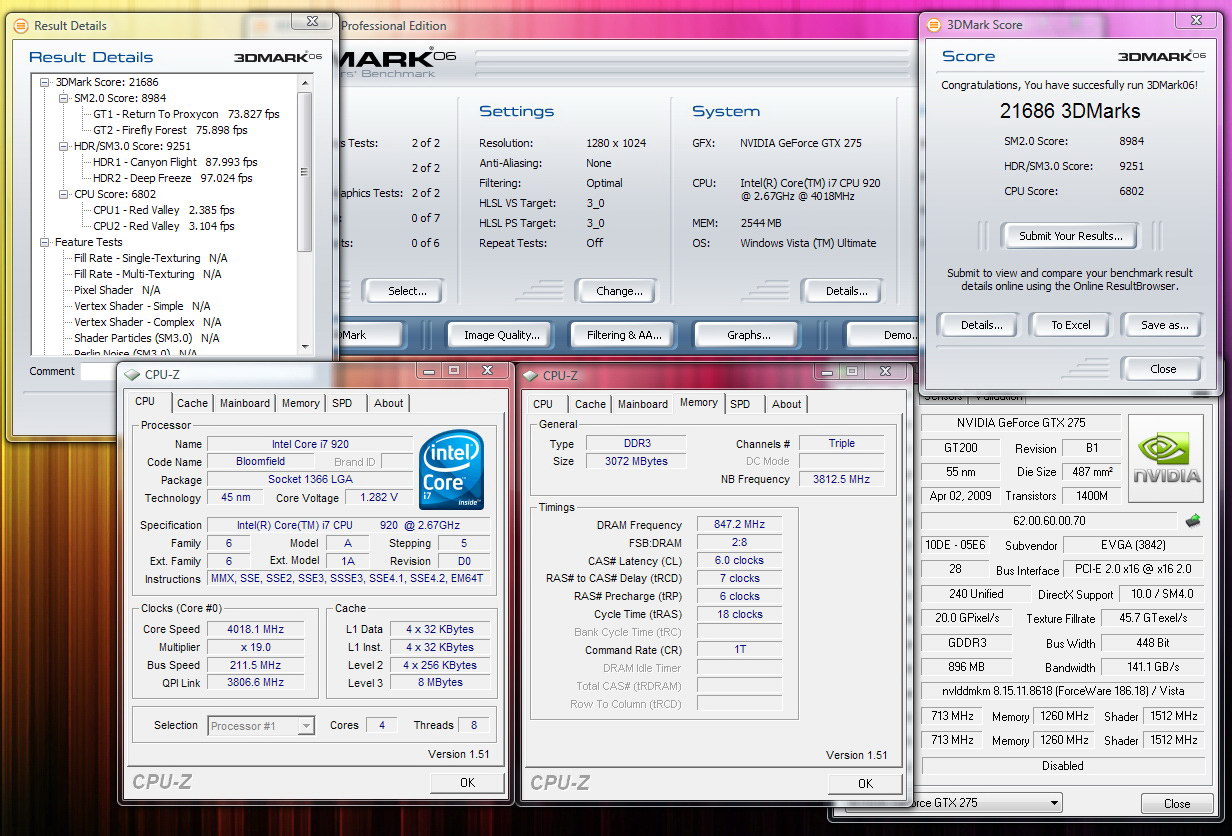Open Cache tab in right CPU-Z window
This screenshot has height=836, width=1232.
[590, 404]
